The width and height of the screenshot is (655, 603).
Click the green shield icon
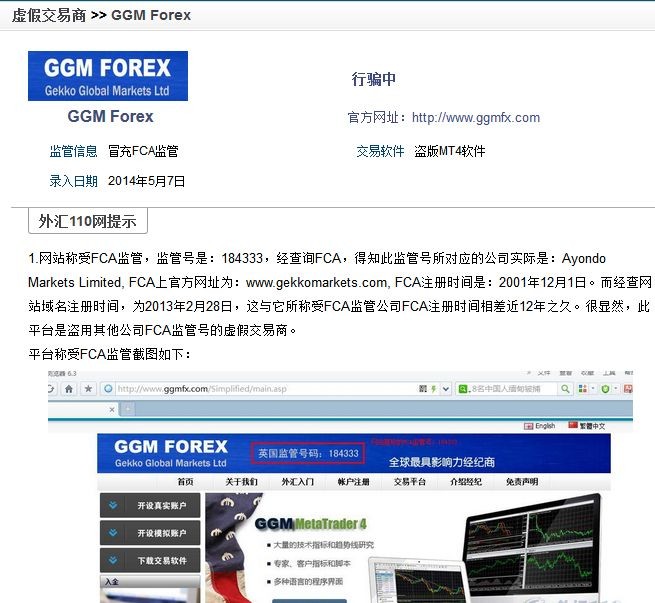(605, 389)
